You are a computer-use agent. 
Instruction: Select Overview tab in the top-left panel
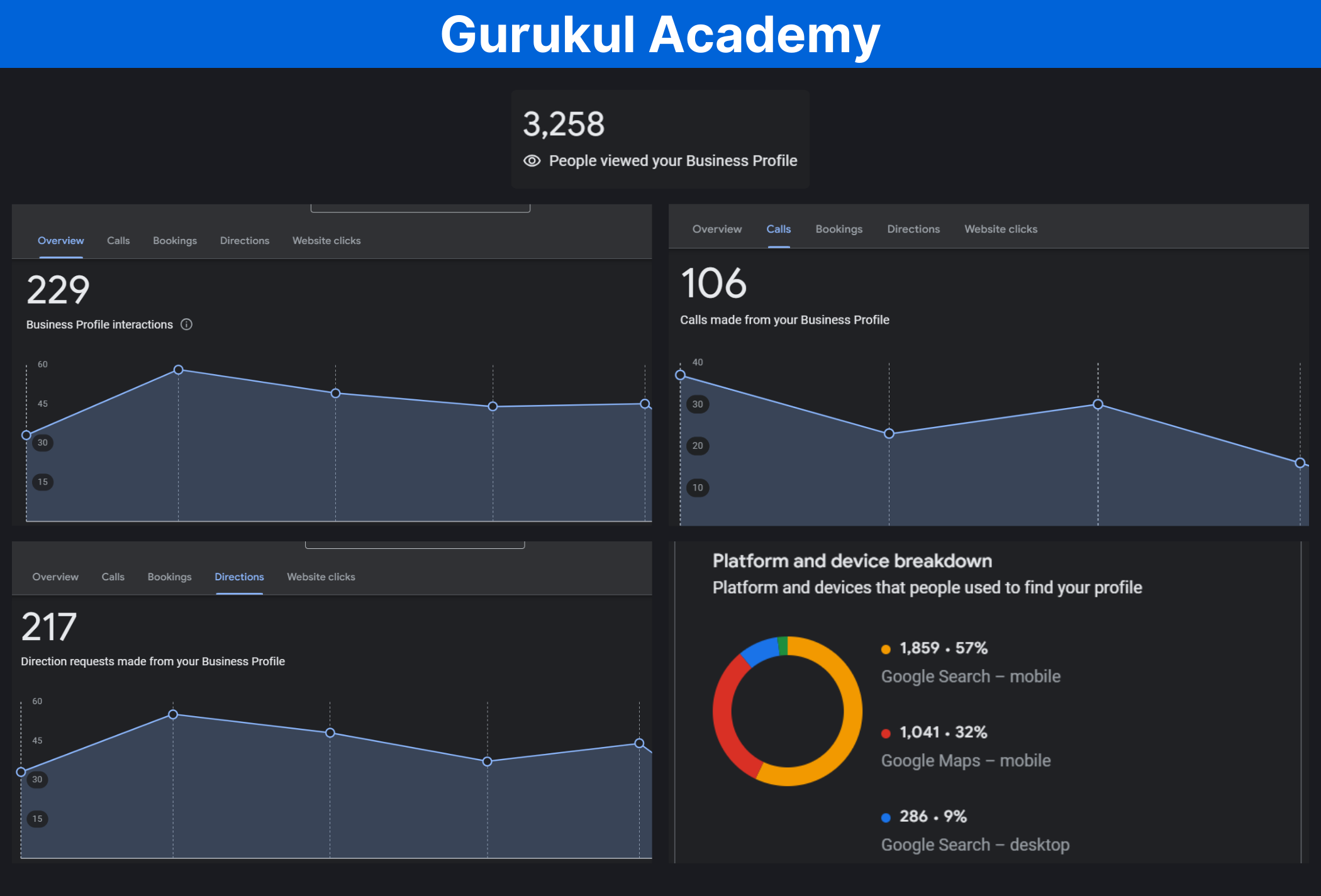click(60, 241)
